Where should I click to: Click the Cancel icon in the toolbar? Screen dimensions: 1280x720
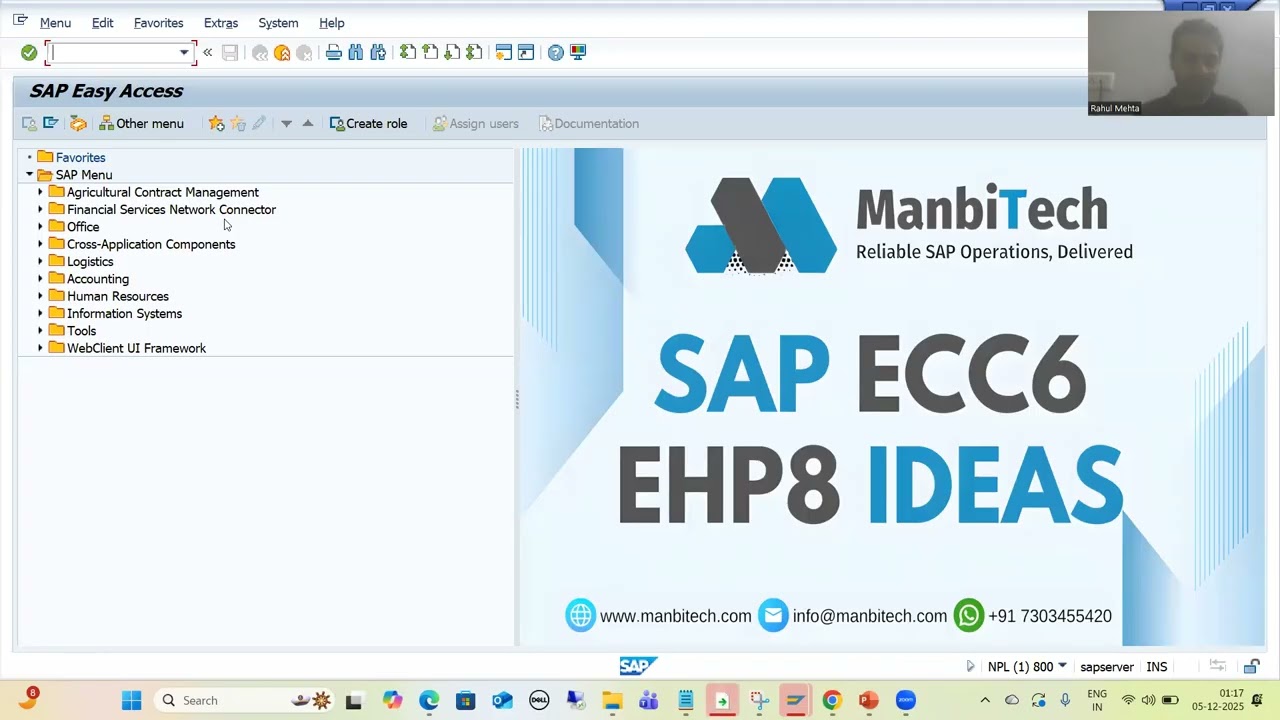[x=304, y=52]
